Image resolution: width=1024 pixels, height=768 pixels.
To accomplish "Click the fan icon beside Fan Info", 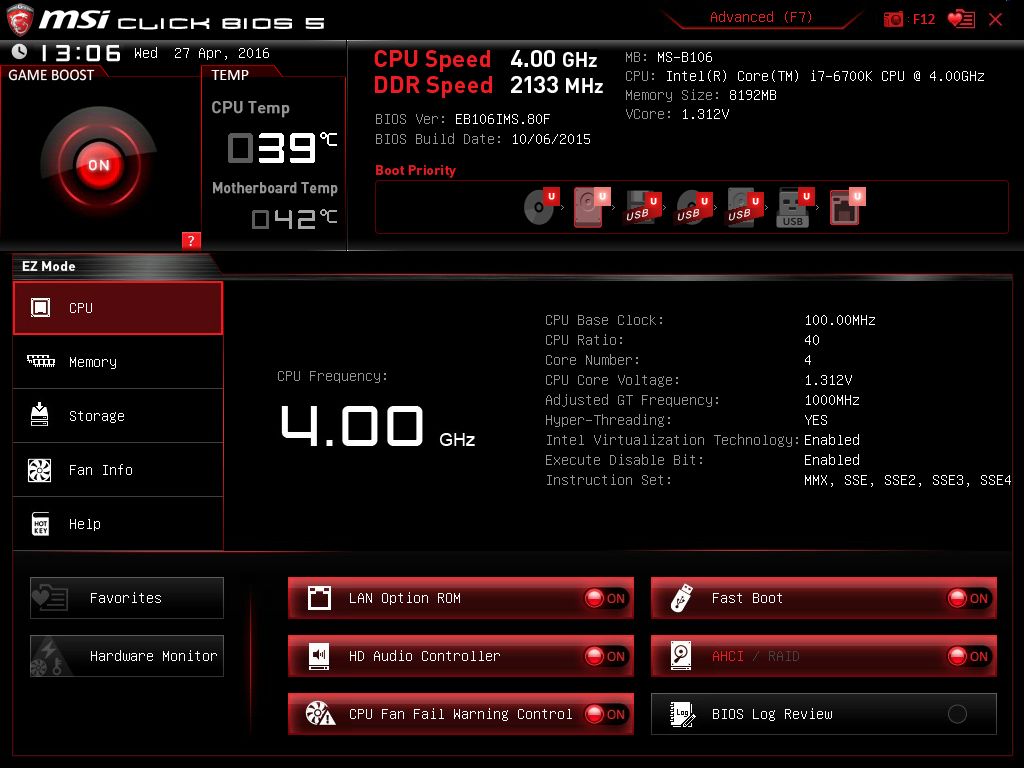I will point(40,470).
